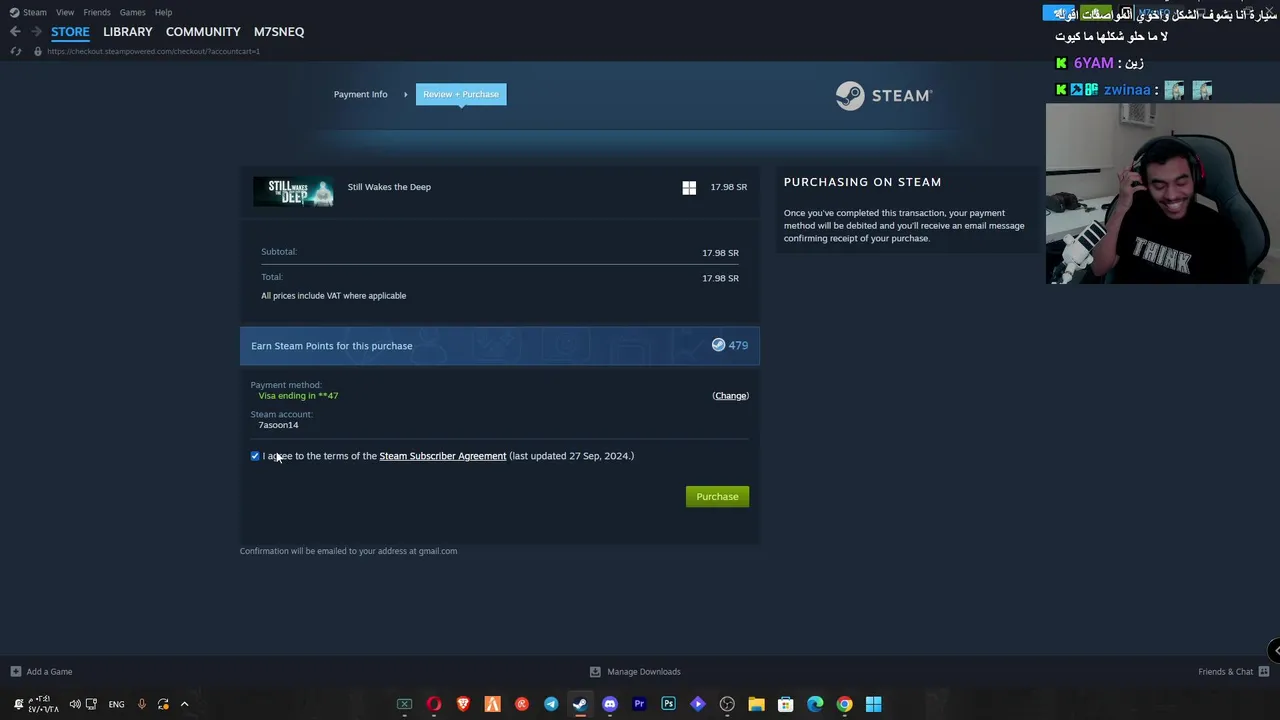Open the Still Wakes the Deep thumbnail
Screen dimensions: 1280x720
click(293, 191)
